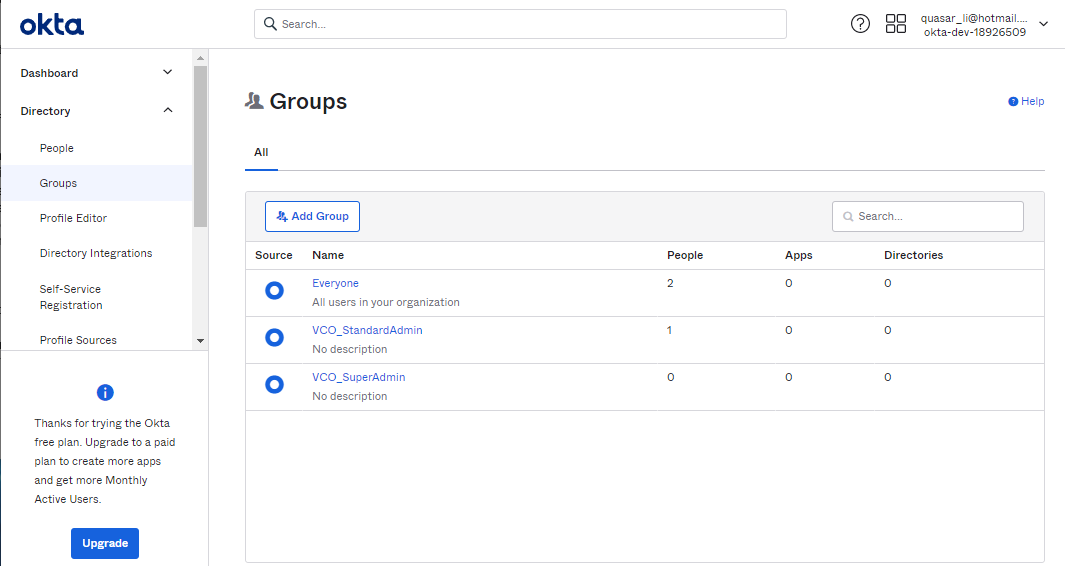Click the Groups heading people icon
The height and width of the screenshot is (566, 1065).
[254, 101]
